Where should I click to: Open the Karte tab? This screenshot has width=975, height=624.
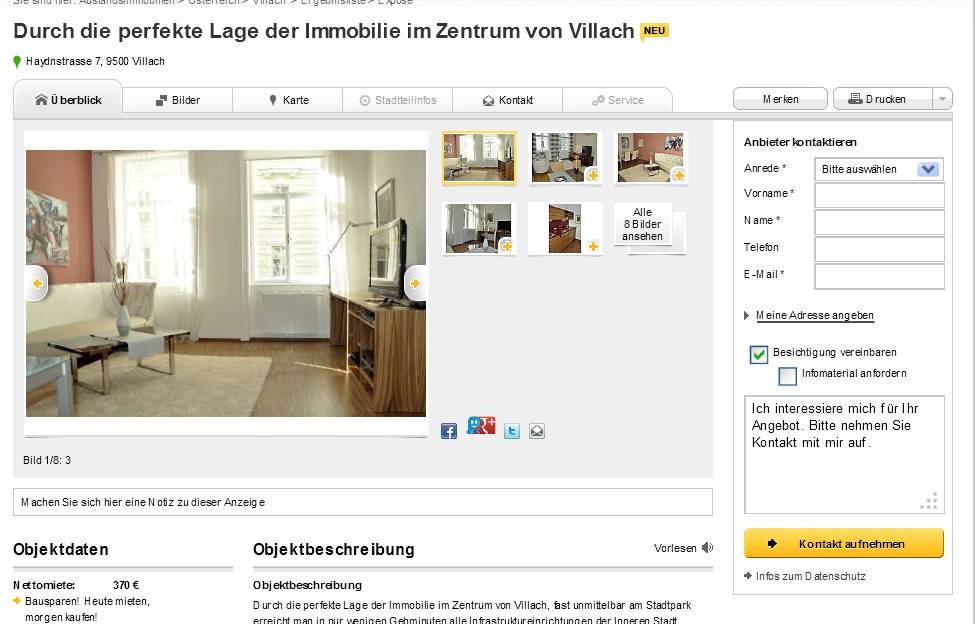(288, 100)
